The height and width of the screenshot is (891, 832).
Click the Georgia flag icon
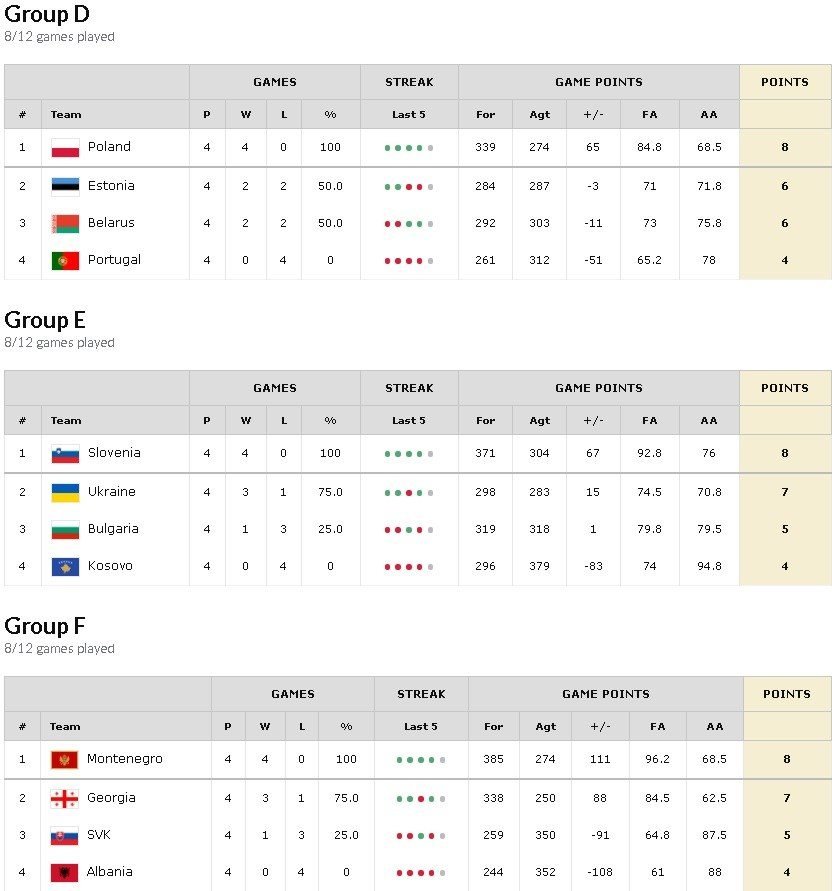click(64, 799)
